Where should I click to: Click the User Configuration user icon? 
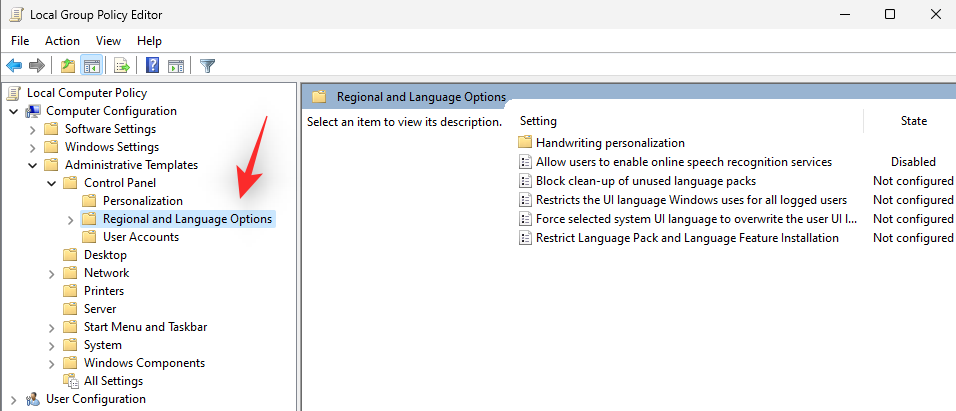click(33, 399)
